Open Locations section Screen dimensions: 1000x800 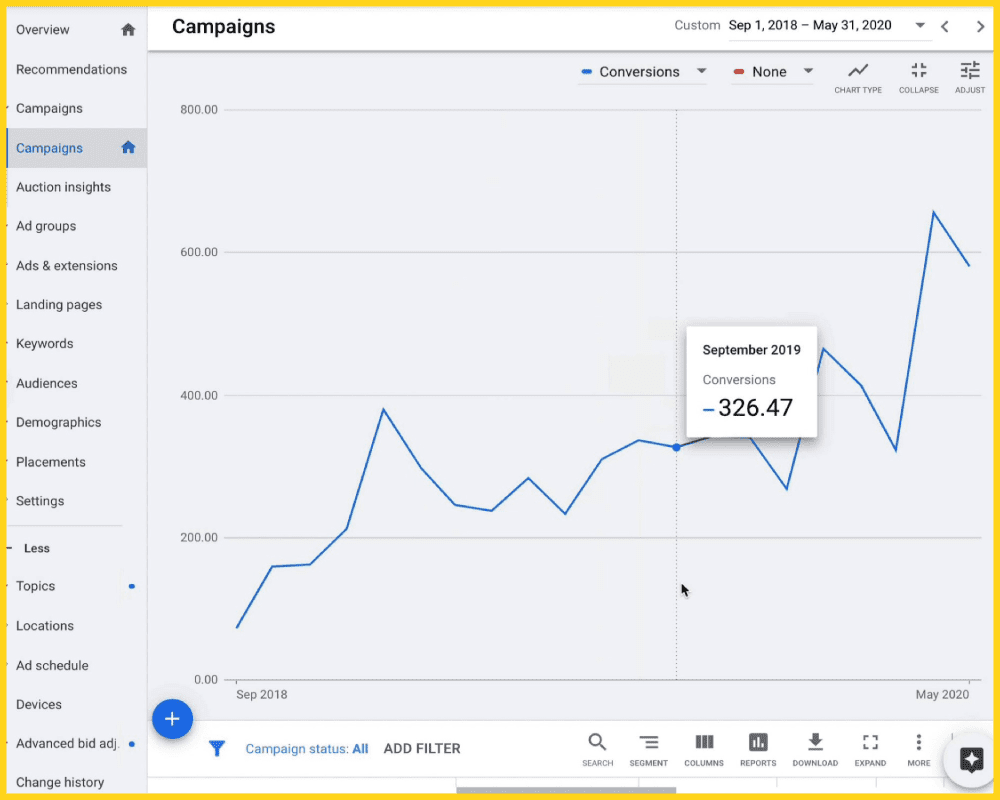(x=45, y=626)
